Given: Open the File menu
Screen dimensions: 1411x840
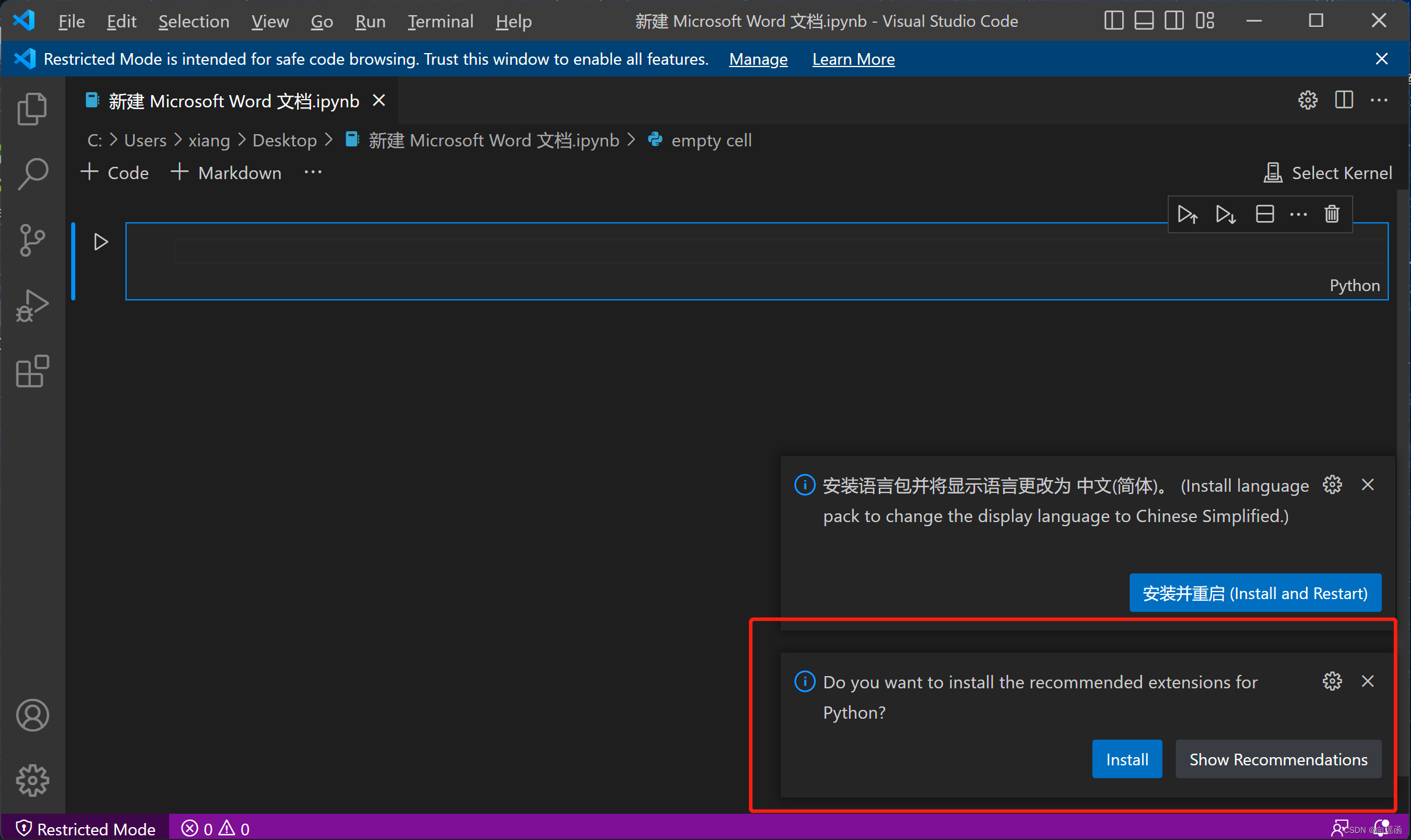Looking at the screenshot, I should point(71,22).
